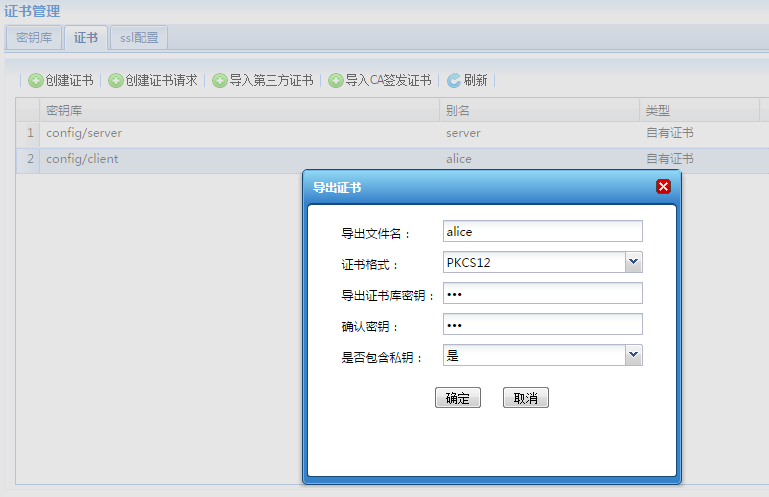Select the 证书 tab
769x497 pixels.
click(x=86, y=38)
